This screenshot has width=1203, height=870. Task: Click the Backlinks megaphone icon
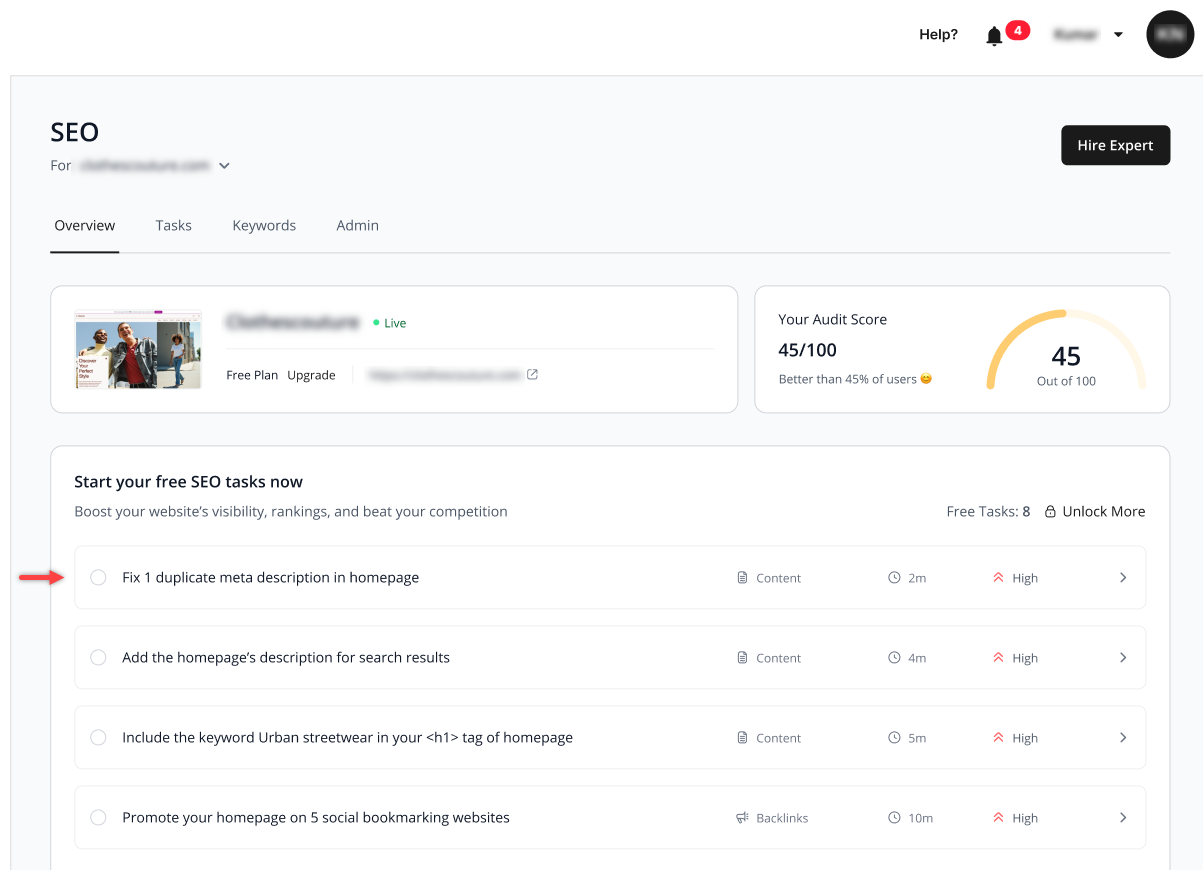click(742, 818)
